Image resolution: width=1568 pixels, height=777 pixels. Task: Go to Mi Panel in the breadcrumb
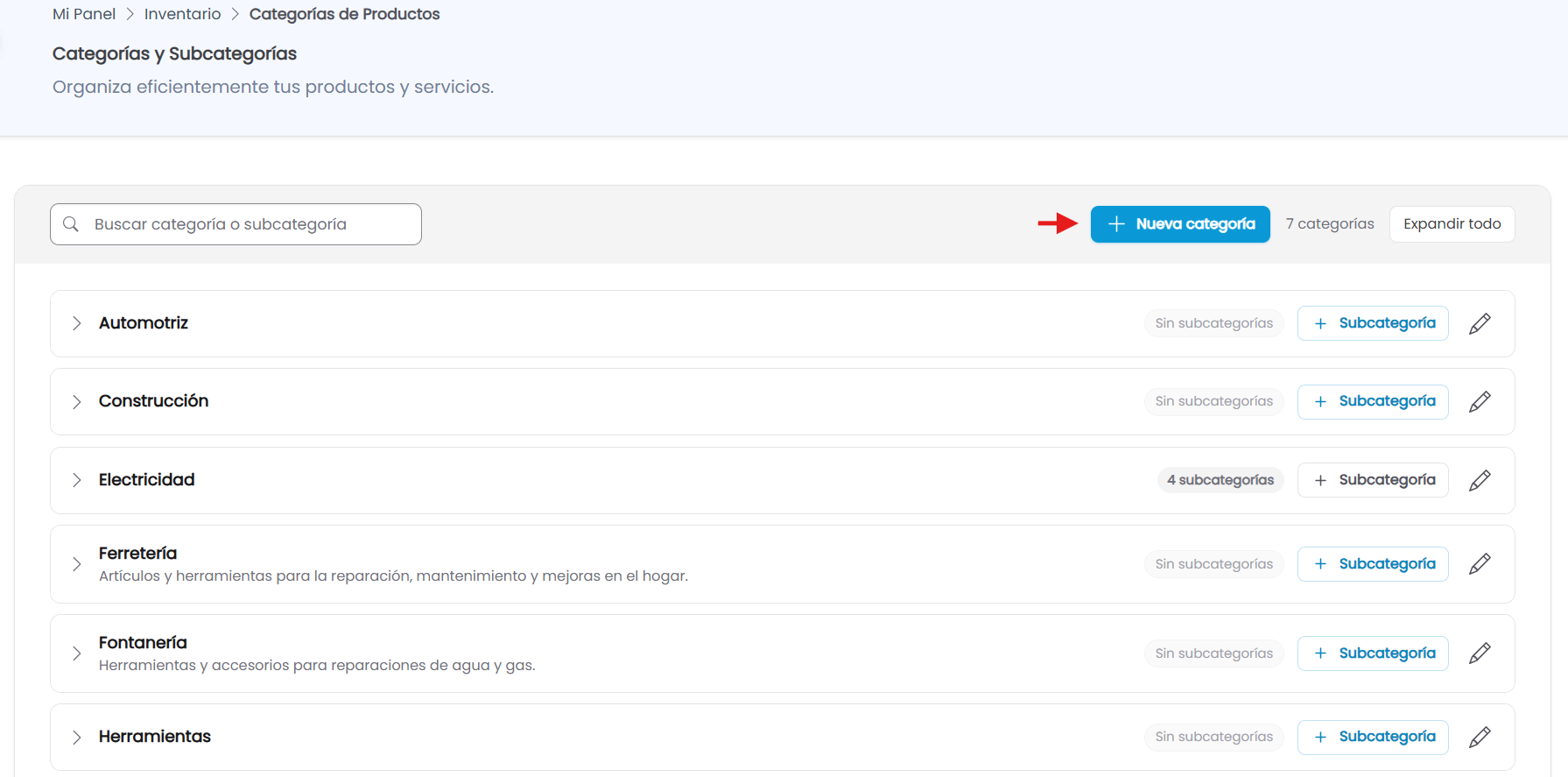(84, 14)
